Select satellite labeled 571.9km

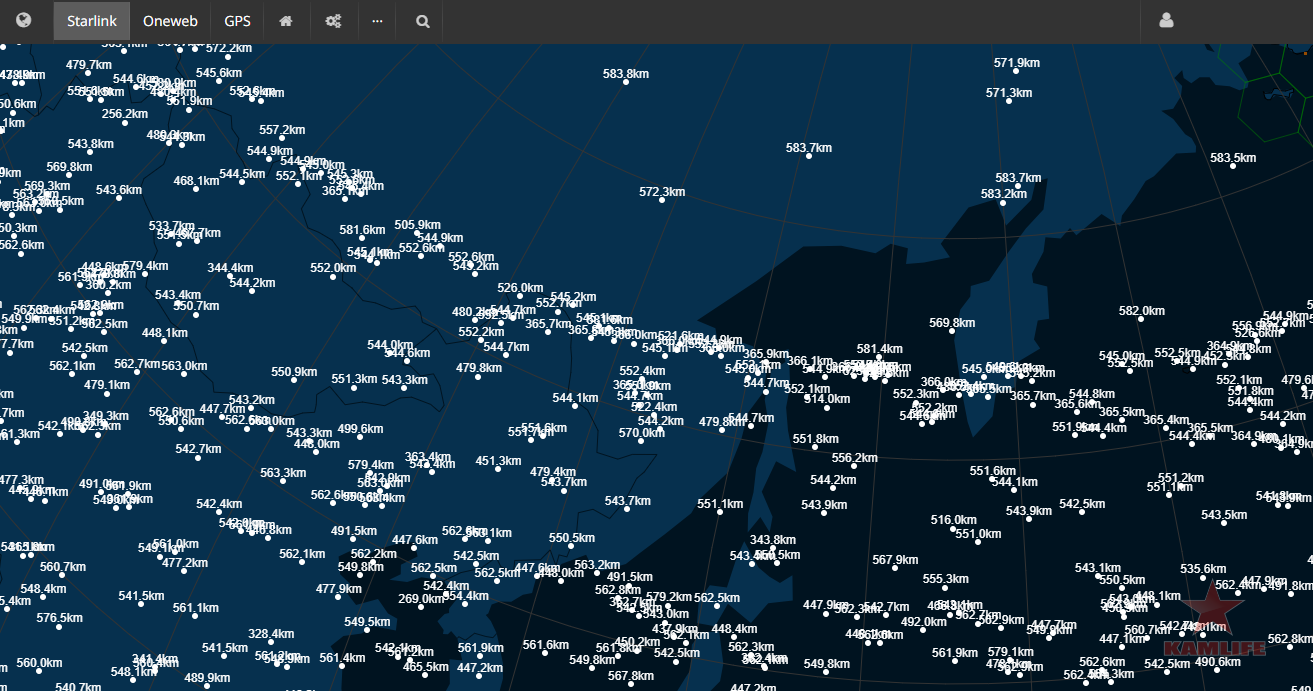(x=1017, y=63)
